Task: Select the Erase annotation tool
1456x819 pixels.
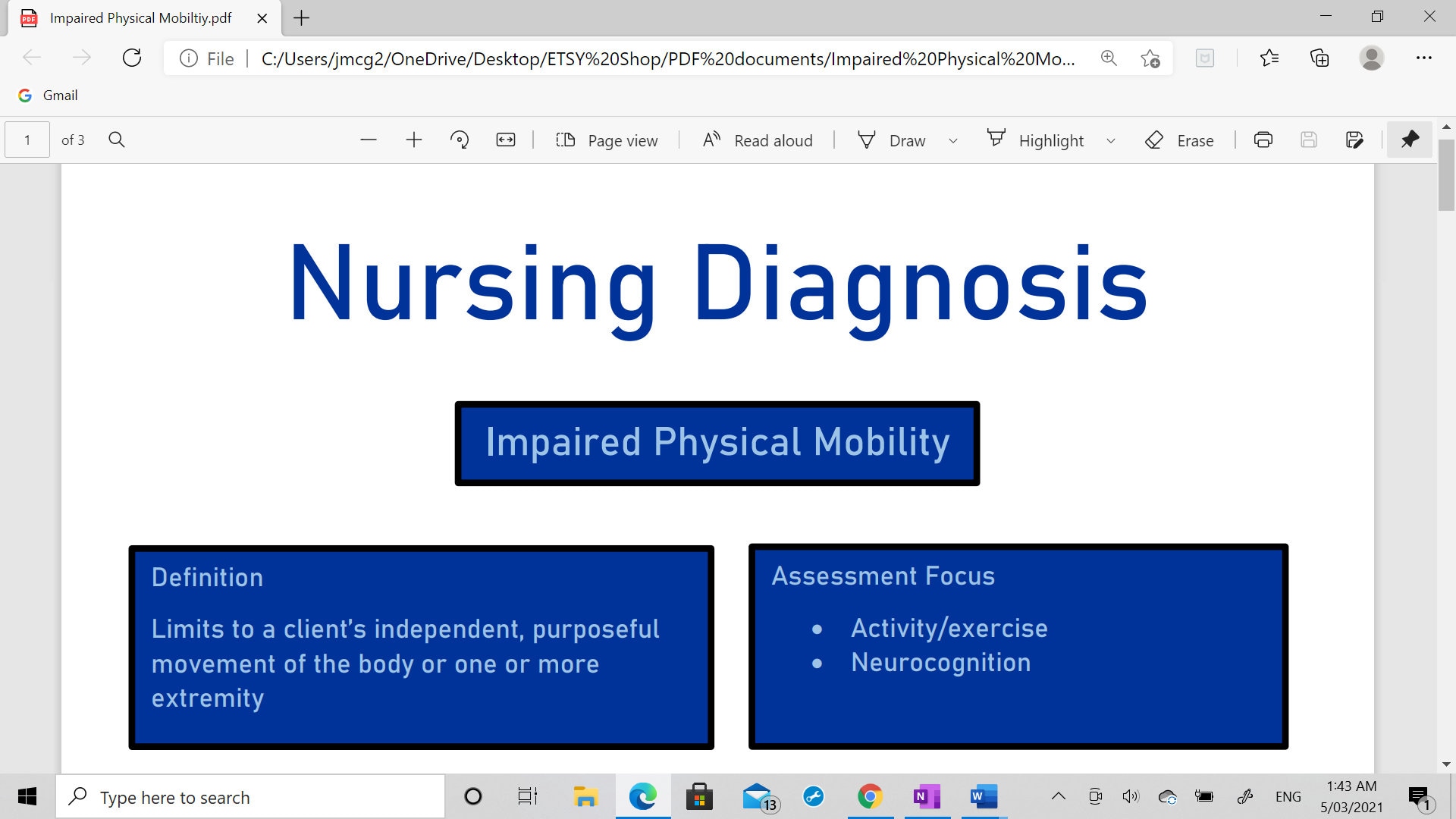Action: point(1180,140)
